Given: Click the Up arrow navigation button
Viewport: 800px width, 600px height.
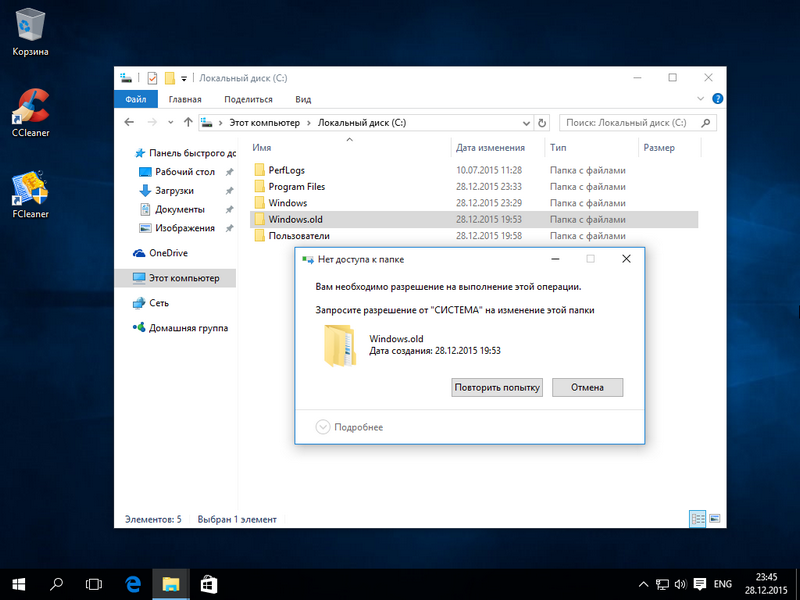Looking at the screenshot, I should click(x=188, y=122).
